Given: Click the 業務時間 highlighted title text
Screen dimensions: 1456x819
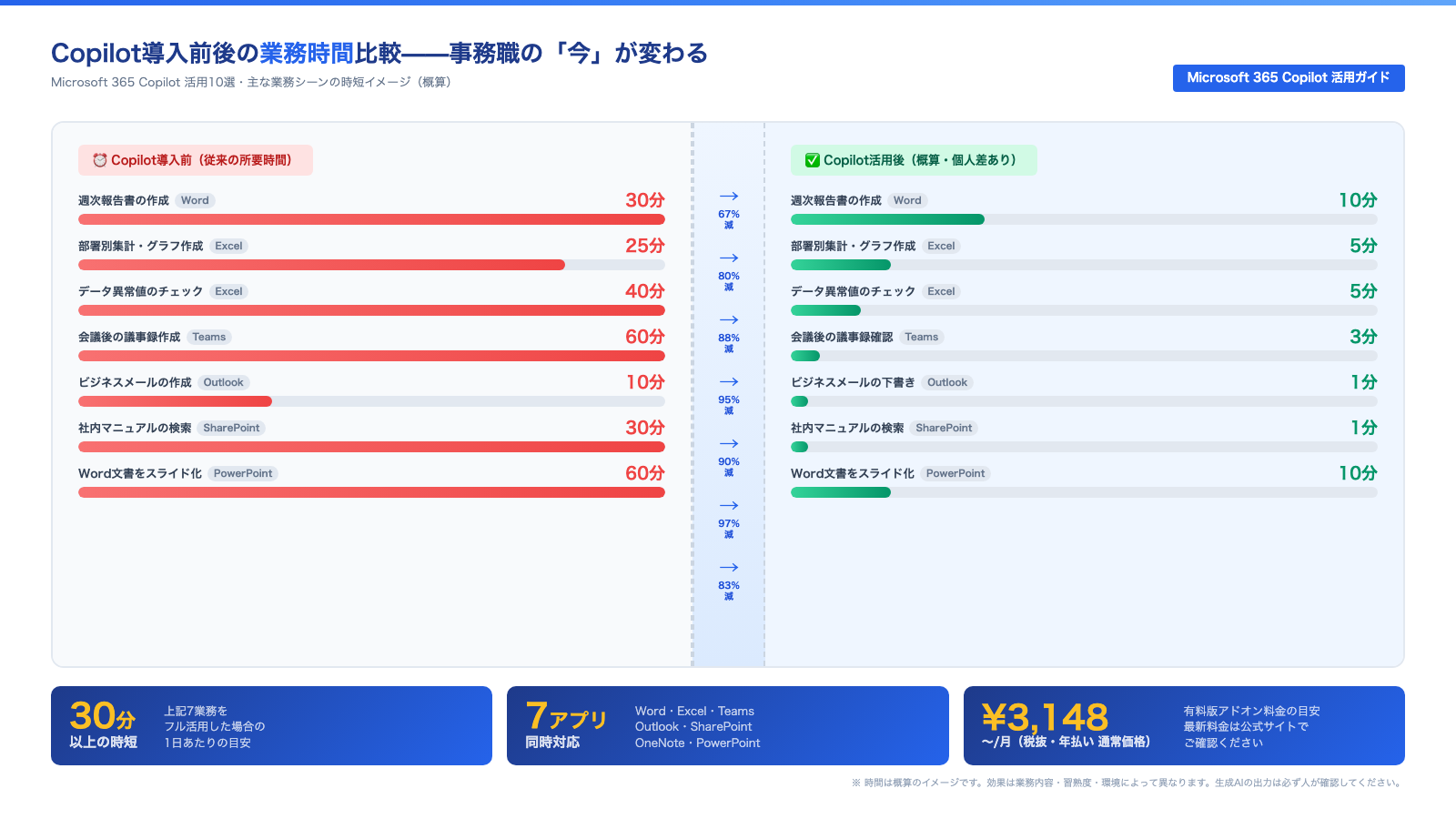Looking at the screenshot, I should pyautogui.click(x=307, y=54).
